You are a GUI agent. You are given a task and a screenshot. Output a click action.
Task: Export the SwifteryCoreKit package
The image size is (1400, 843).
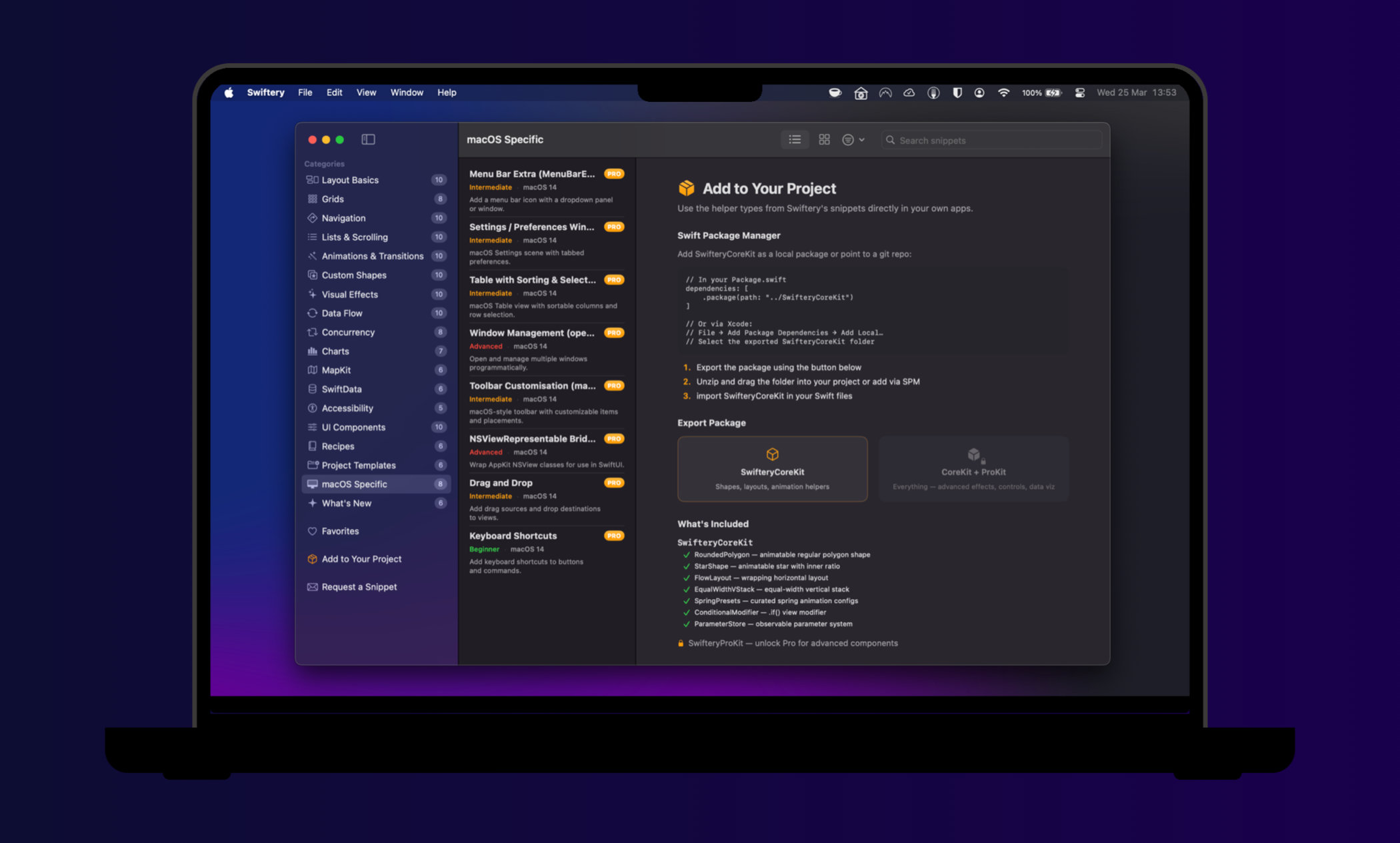tap(772, 468)
